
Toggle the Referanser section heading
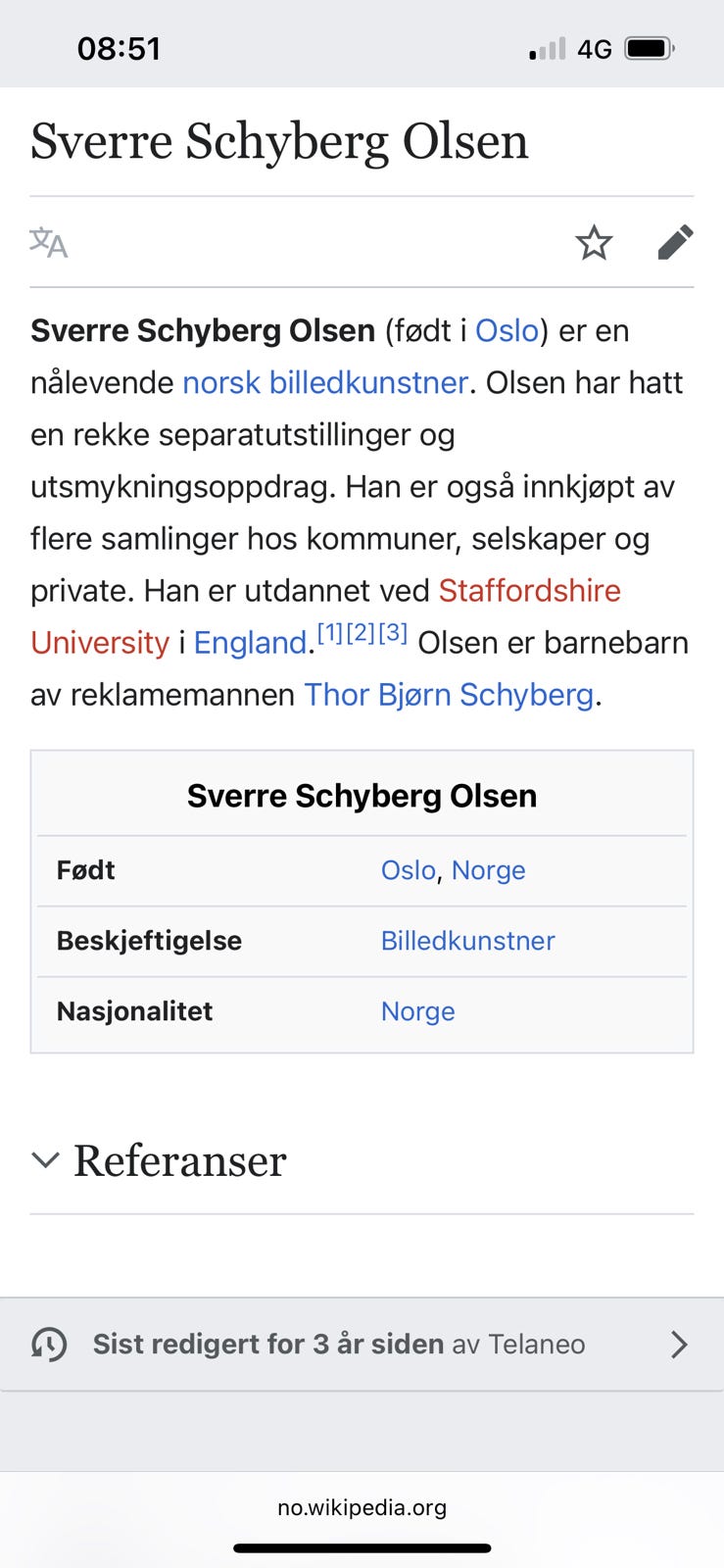180,1160
